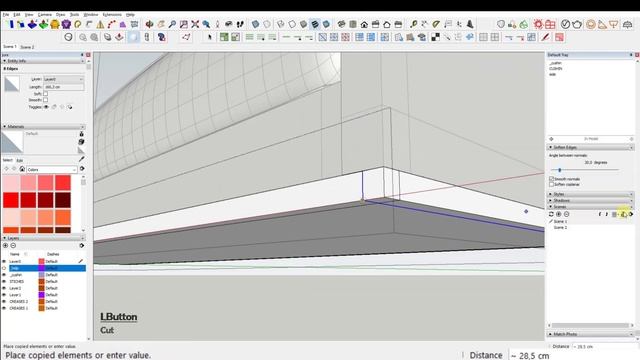This screenshot has width=640, height=360.
Task: Click the Edit tab in Materials
Action: (20, 160)
